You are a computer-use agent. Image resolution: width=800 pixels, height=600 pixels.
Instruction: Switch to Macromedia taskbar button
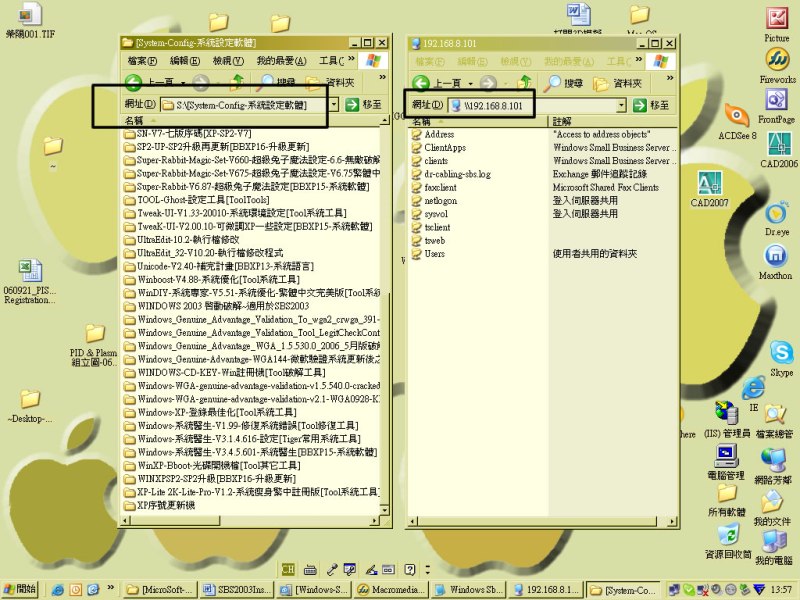pyautogui.click(x=391, y=589)
